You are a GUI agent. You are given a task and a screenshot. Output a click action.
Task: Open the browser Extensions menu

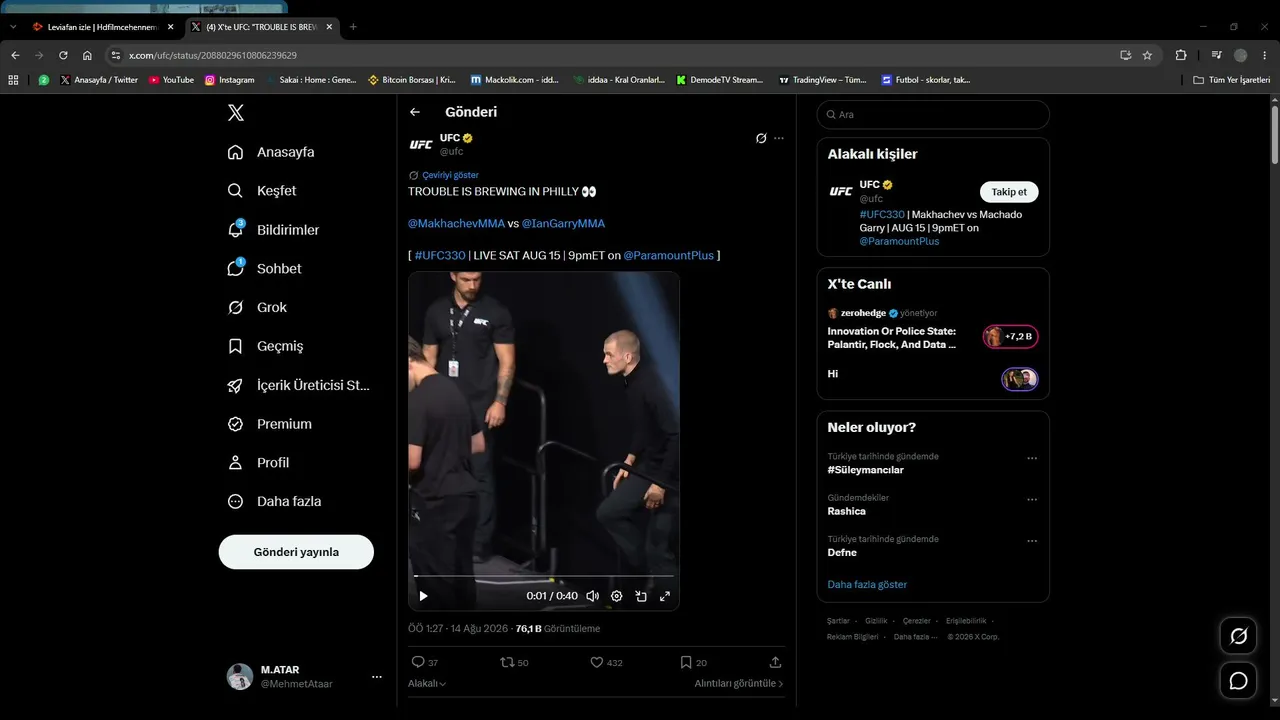coord(1181,55)
